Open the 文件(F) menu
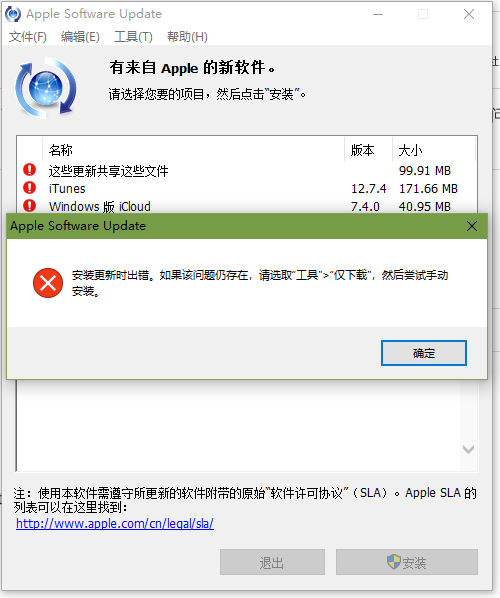Viewport: 500px width, 598px height. pos(28,37)
